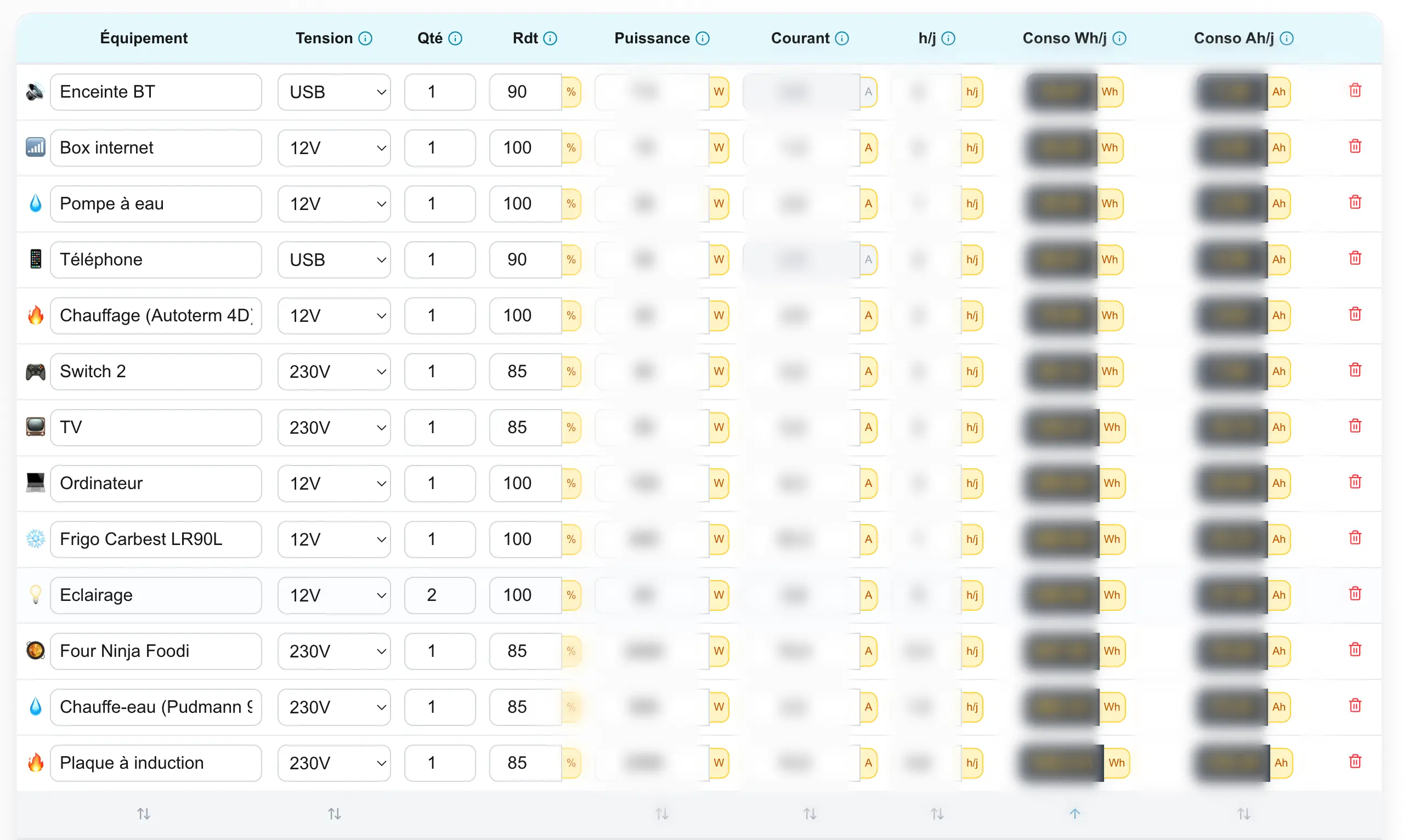This screenshot has width=1403, height=840.
Task: Remove the Plaque à induction row
Action: (1354, 762)
